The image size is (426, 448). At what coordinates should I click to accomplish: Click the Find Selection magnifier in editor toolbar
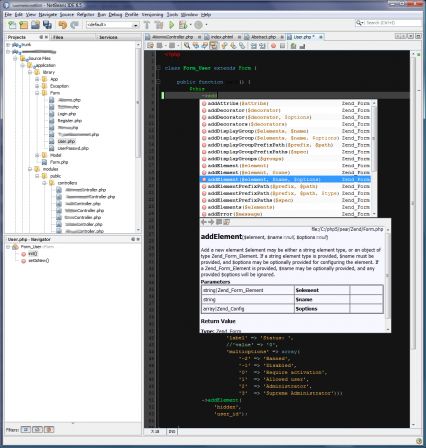pyautogui.click(x=187, y=46)
